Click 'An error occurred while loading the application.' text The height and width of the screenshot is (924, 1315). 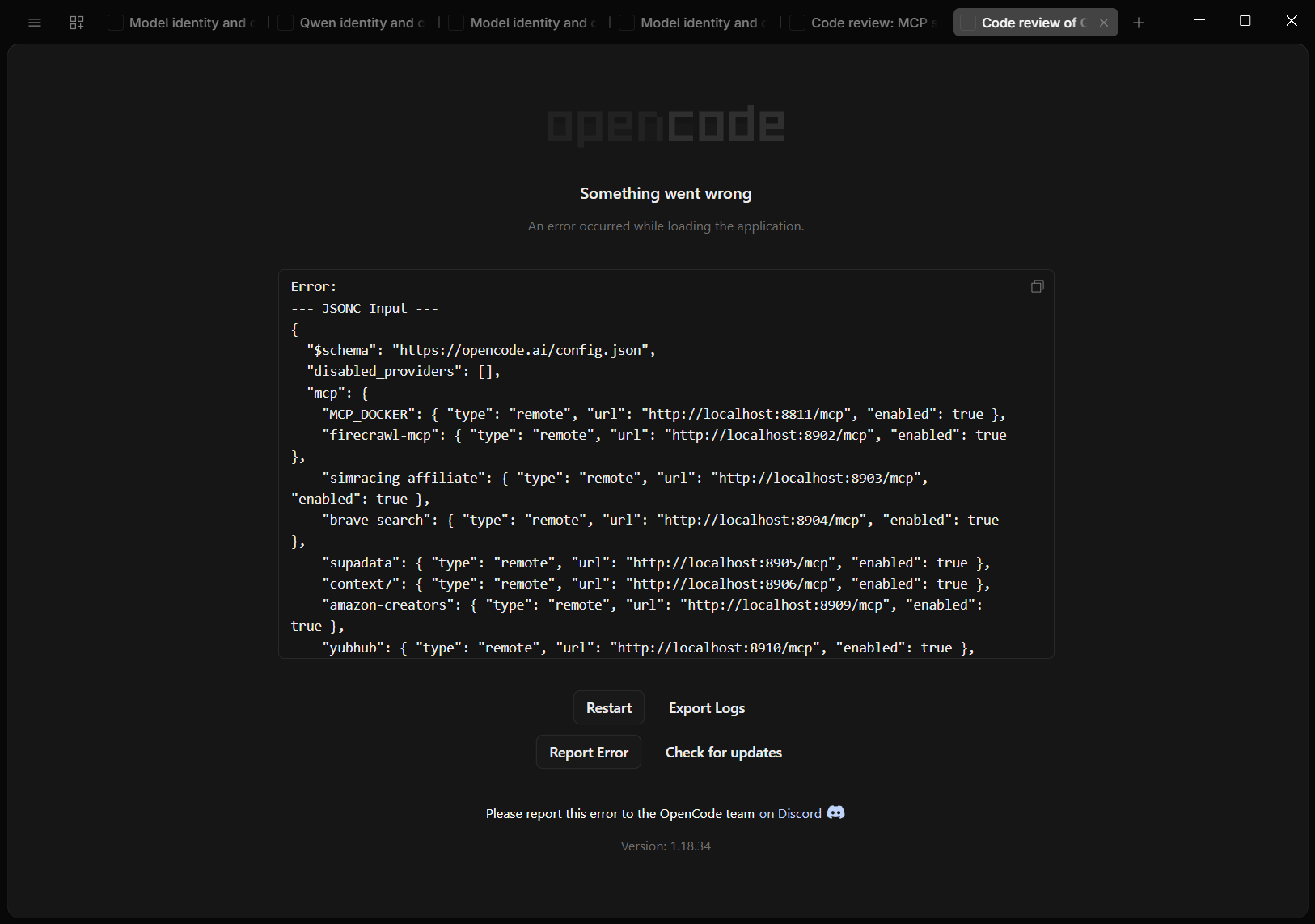pyautogui.click(x=666, y=226)
